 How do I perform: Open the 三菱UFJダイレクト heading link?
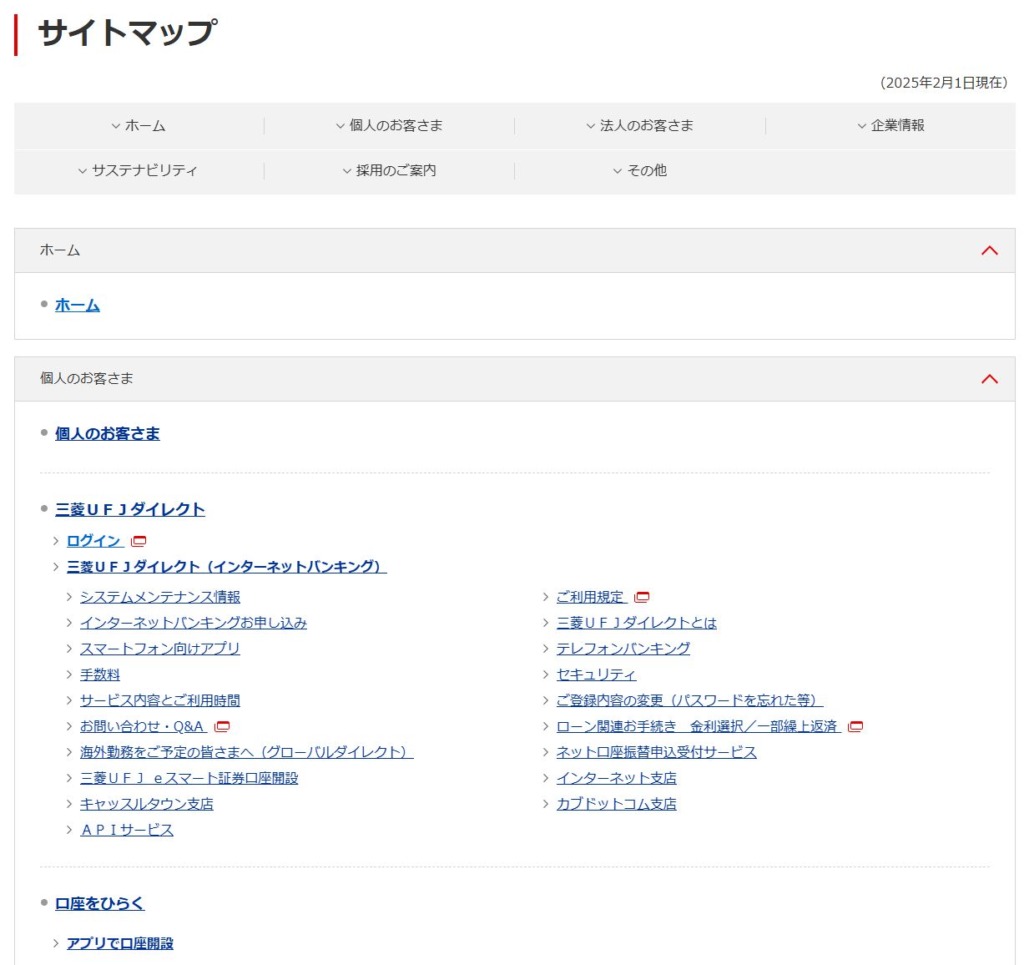pos(130,509)
